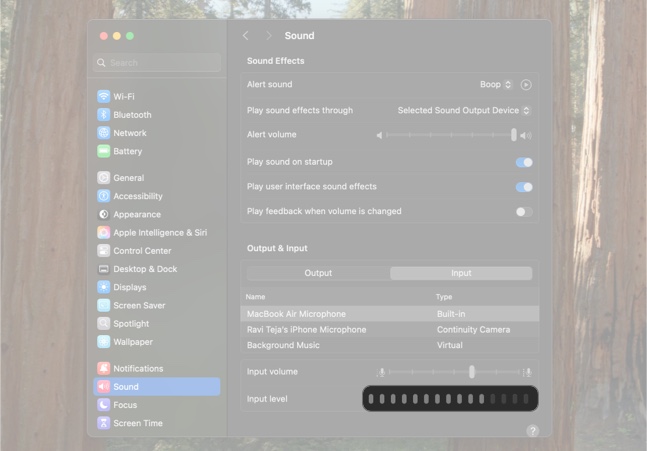This screenshot has height=451, width=647.
Task: Open Apple Intelligence & Siri icon
Action: tap(104, 232)
